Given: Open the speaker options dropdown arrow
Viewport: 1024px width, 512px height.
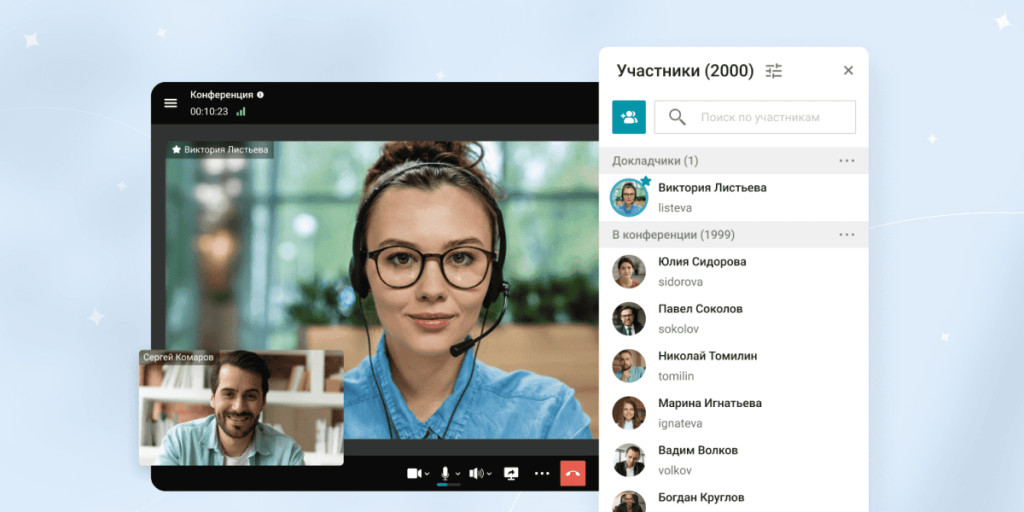Looking at the screenshot, I should tap(489, 474).
